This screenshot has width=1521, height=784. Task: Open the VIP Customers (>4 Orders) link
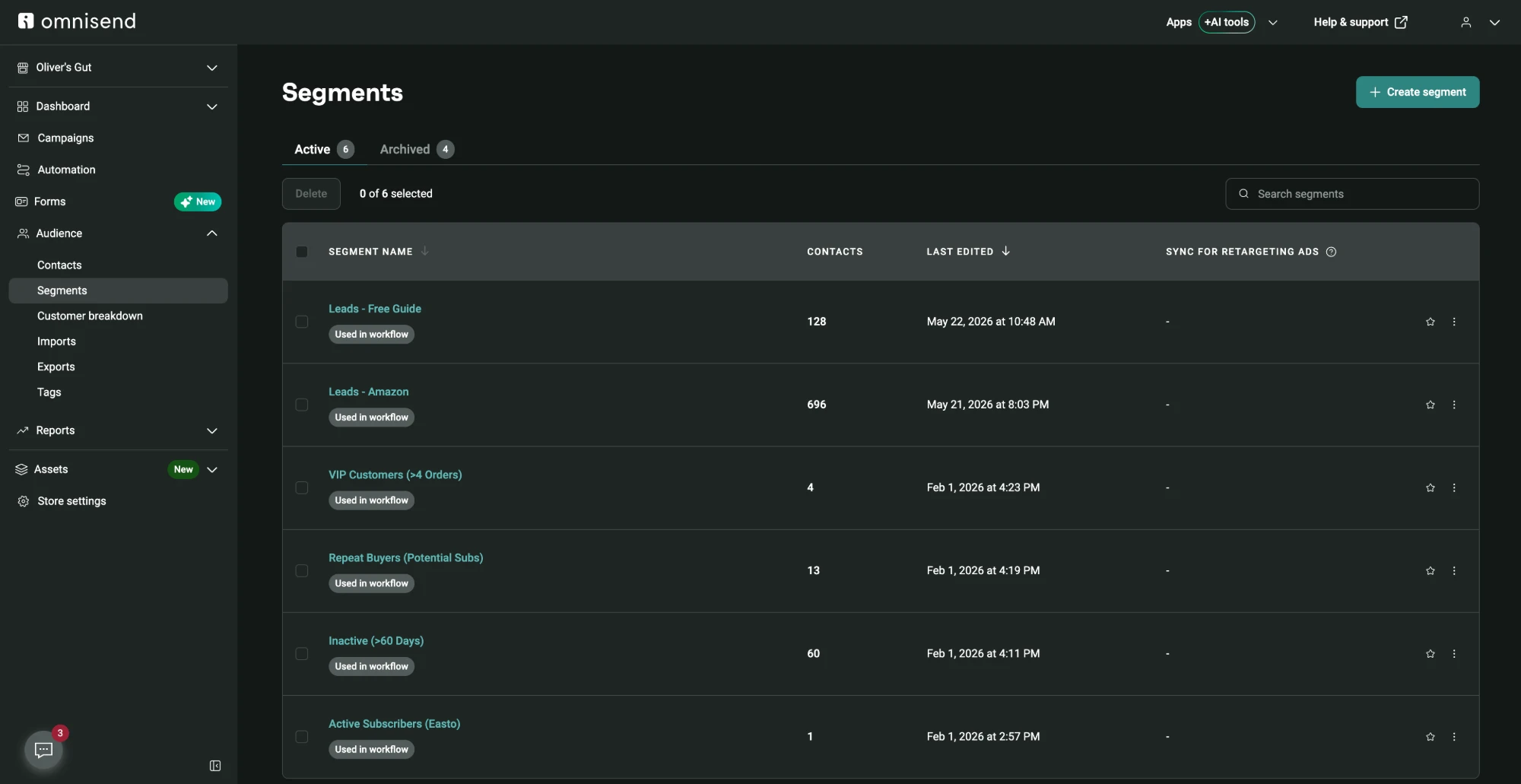point(395,475)
